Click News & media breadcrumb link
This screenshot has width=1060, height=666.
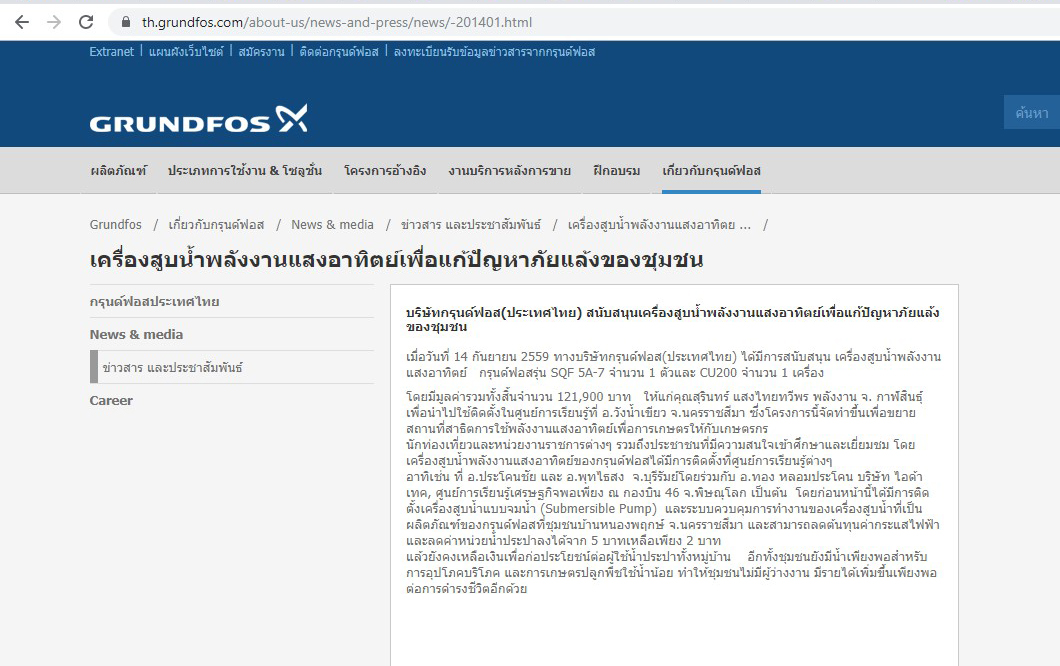click(x=332, y=225)
